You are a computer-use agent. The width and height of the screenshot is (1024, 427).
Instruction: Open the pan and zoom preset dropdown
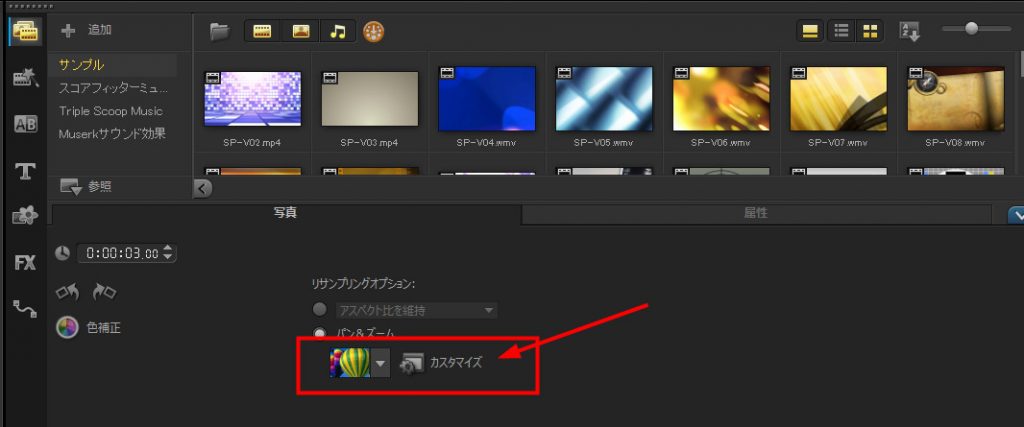(x=380, y=363)
